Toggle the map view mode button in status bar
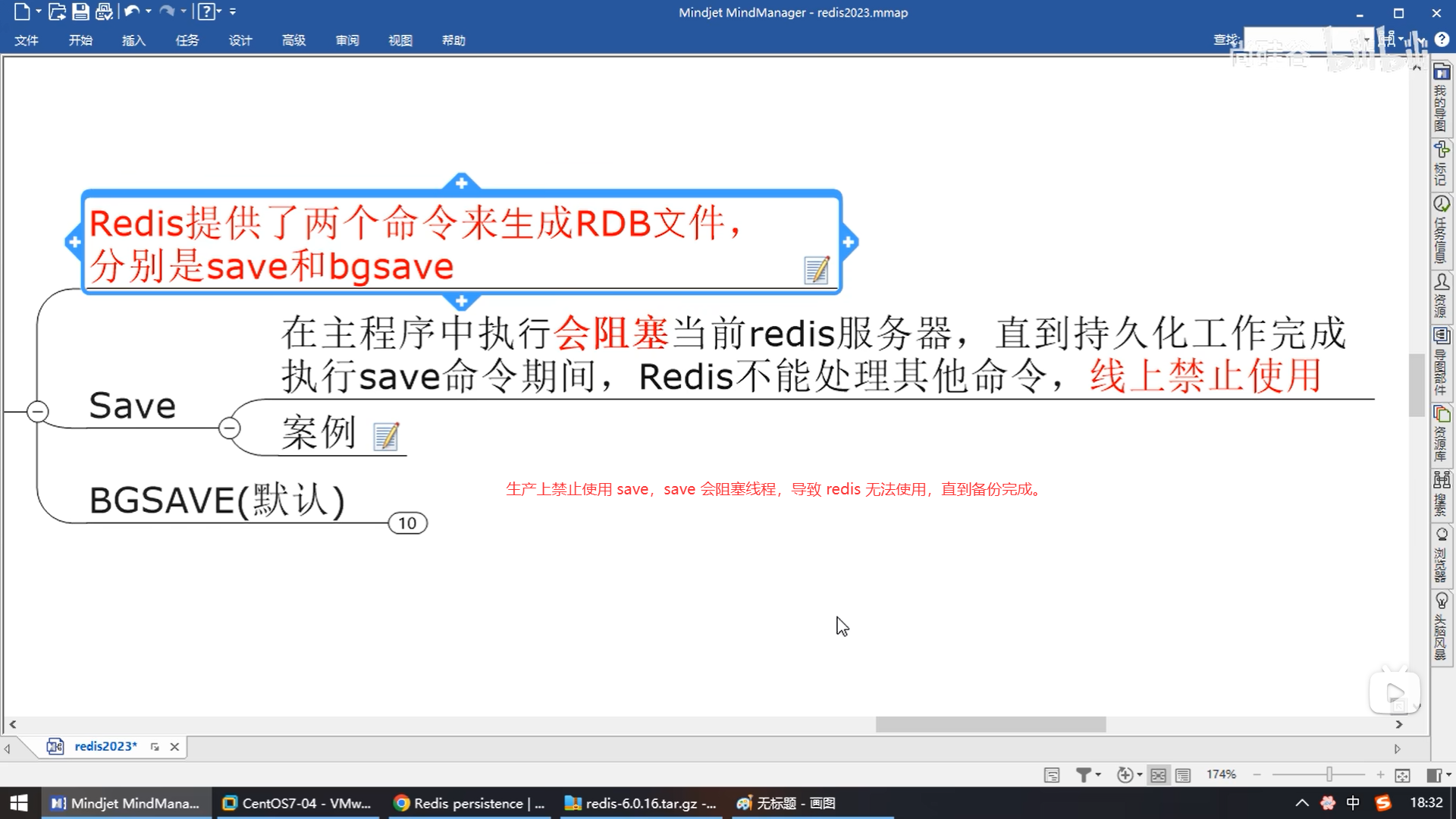The height and width of the screenshot is (819, 1456). [x=1158, y=775]
